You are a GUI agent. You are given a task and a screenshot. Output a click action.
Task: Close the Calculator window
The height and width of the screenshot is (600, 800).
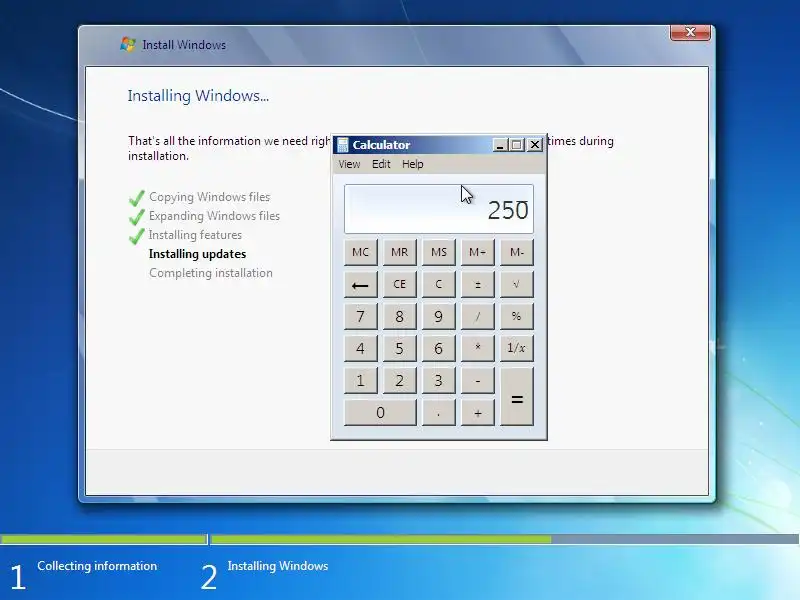535,145
